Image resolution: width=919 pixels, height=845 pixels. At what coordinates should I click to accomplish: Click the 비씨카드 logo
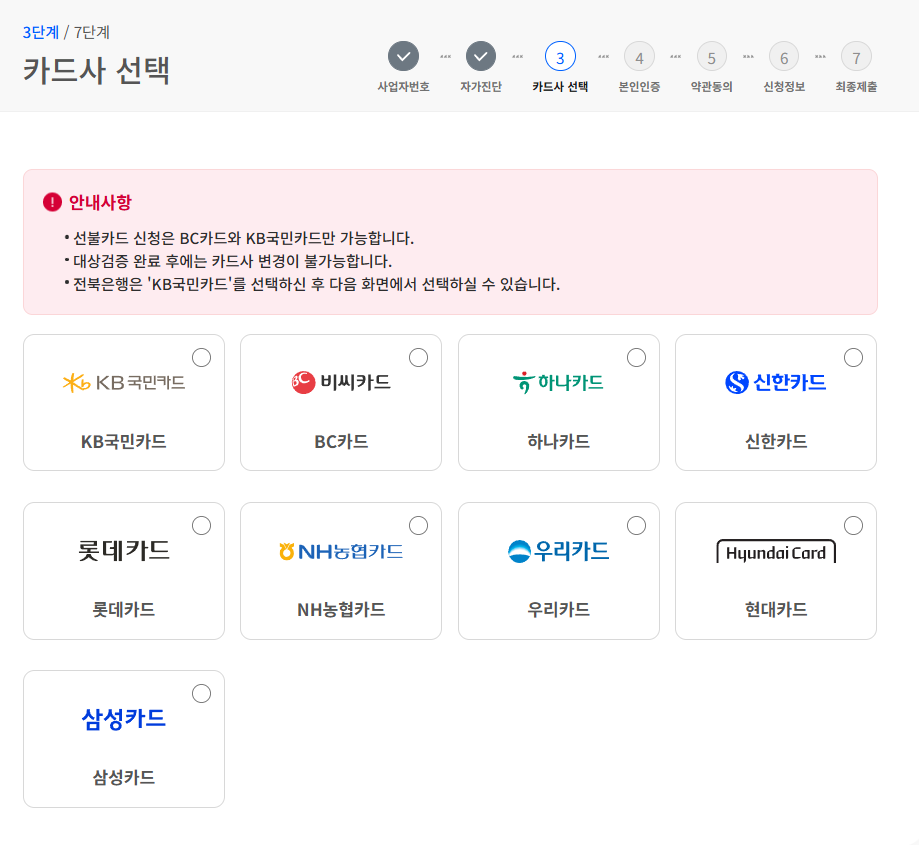click(x=341, y=383)
